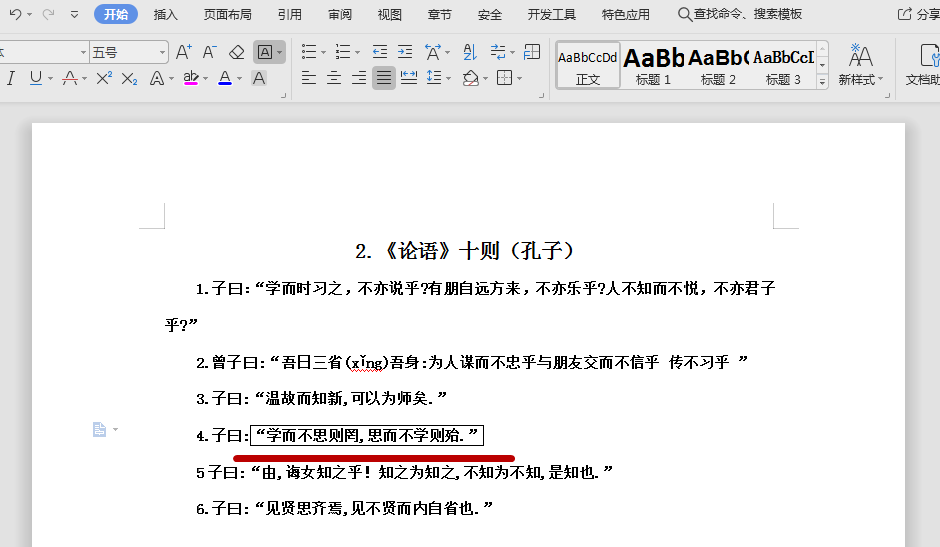Image resolution: width=940 pixels, height=547 pixels.
Task: Click show/hide paragraph marks icon
Action: point(498,52)
